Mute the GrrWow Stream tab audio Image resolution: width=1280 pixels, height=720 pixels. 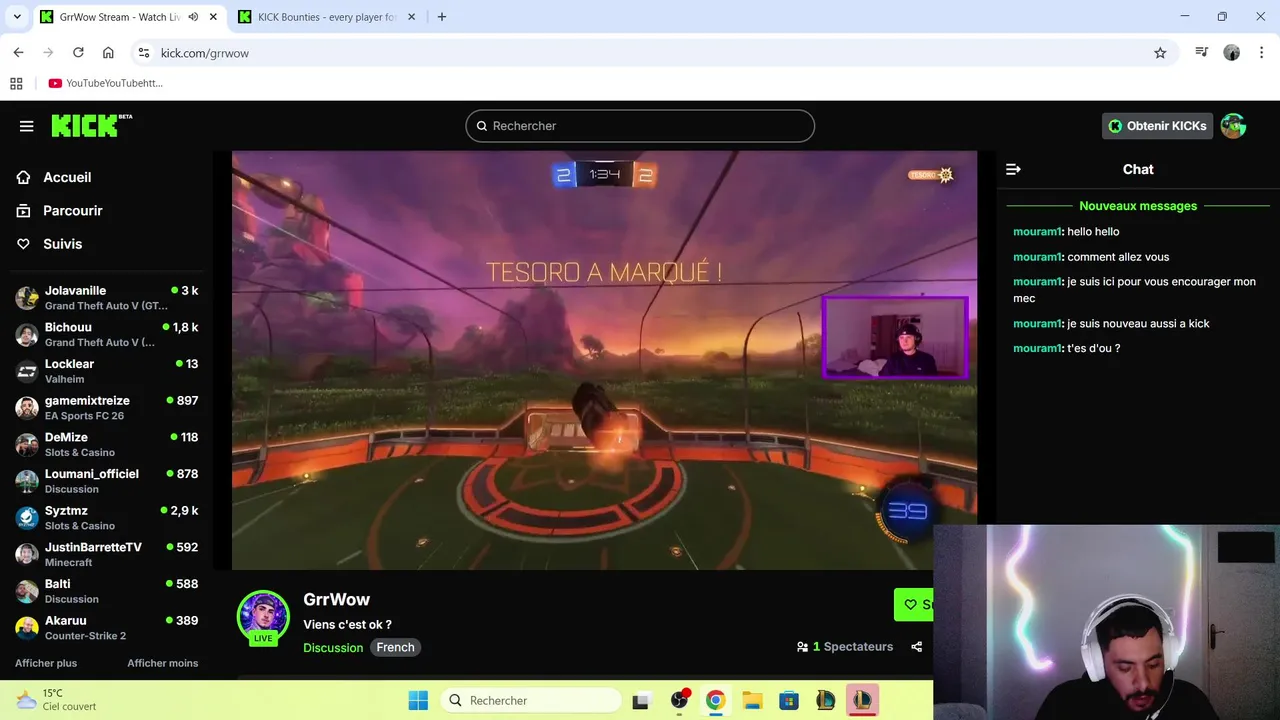click(193, 17)
